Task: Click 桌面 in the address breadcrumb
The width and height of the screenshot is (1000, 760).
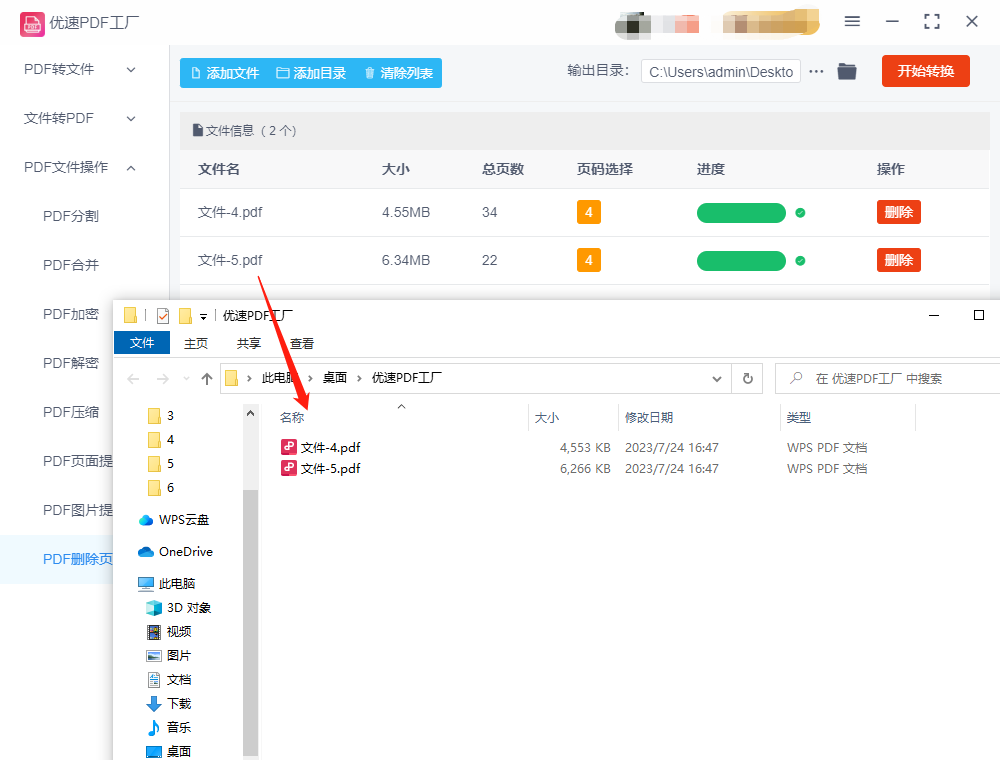Action: [335, 378]
